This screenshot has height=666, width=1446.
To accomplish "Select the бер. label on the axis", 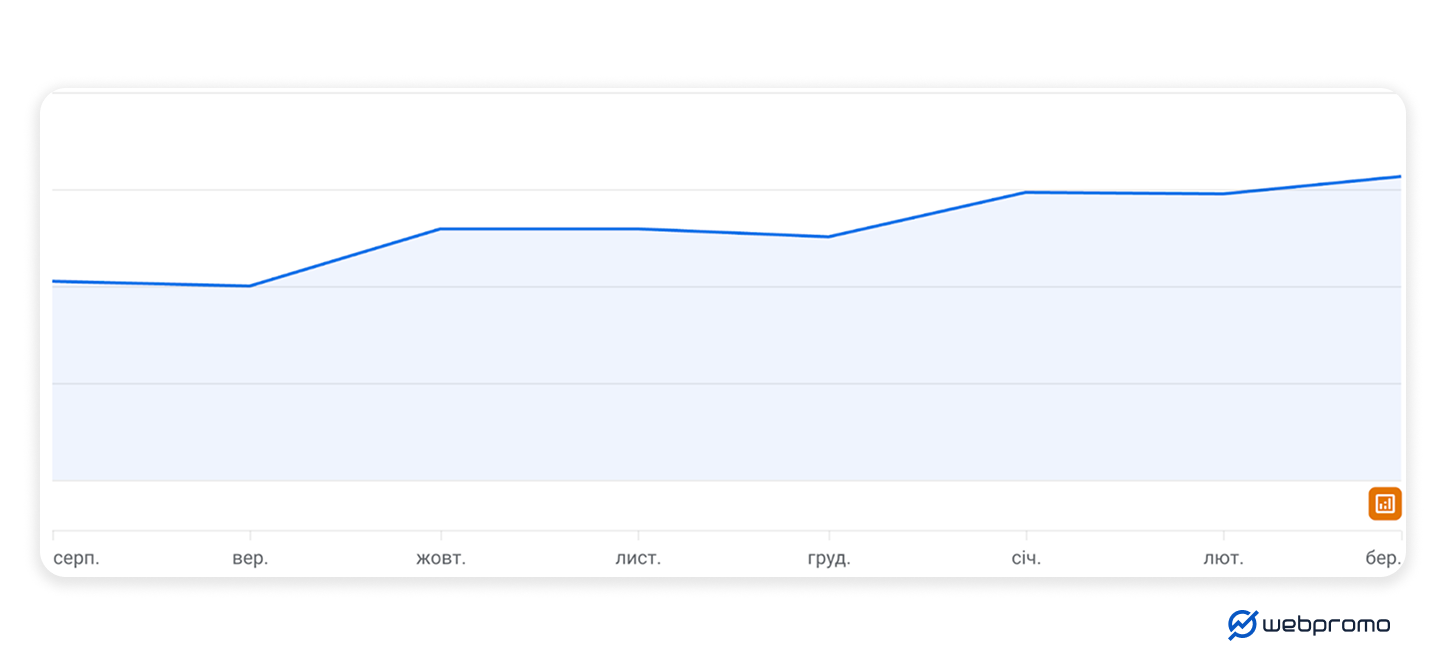I will coord(1384,558).
